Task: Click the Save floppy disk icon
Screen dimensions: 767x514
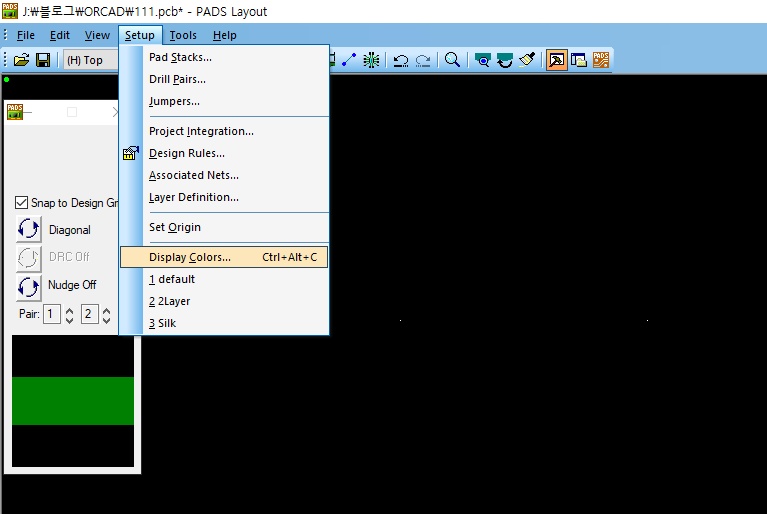Action: click(x=43, y=60)
